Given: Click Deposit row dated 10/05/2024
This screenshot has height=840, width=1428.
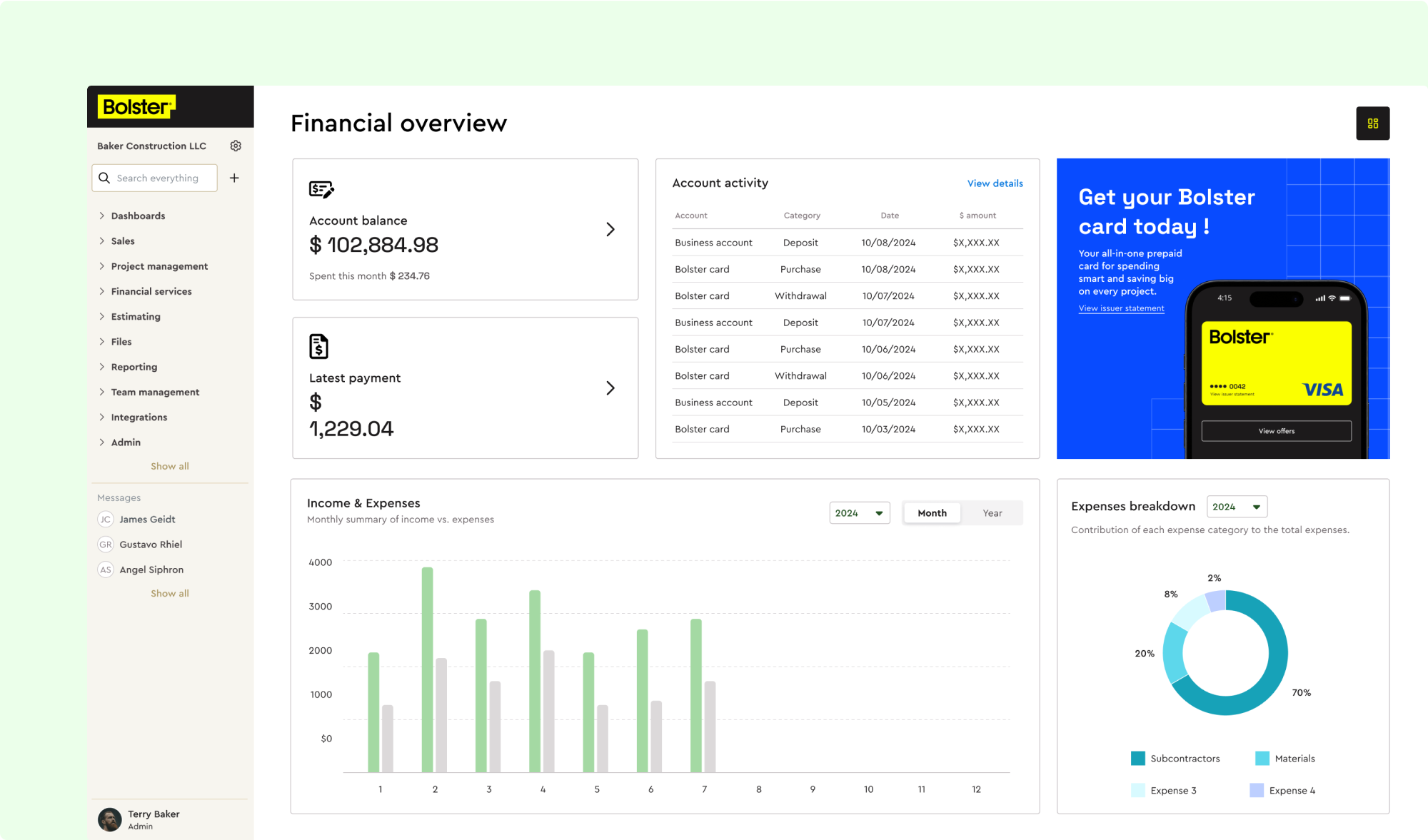Looking at the screenshot, I should (847, 403).
